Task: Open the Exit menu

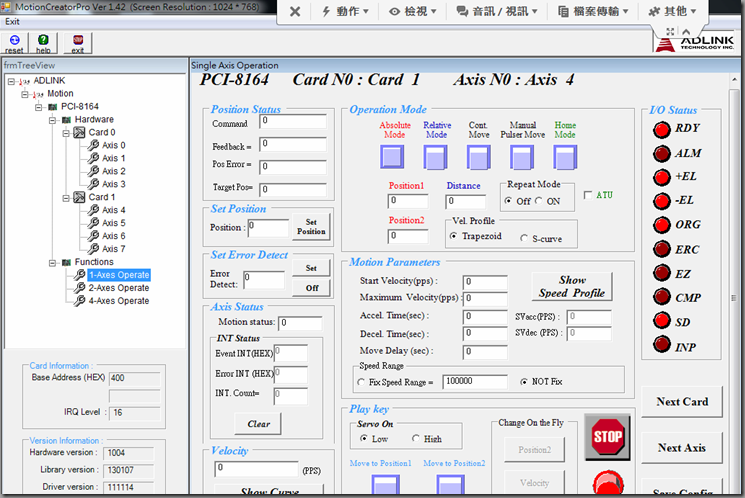Action: pos(13,21)
